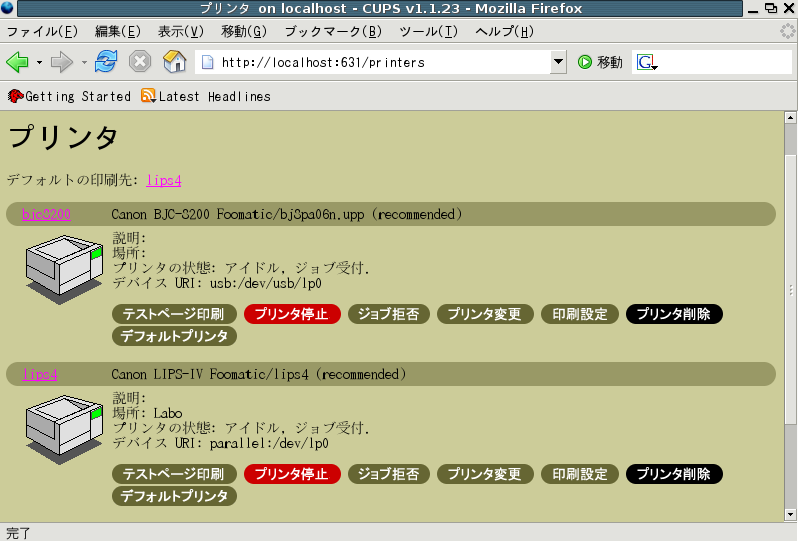This screenshot has width=798, height=541.
Task: Click Canon LIPS-IV Foomatic/lips4 description text
Action: coord(259,375)
